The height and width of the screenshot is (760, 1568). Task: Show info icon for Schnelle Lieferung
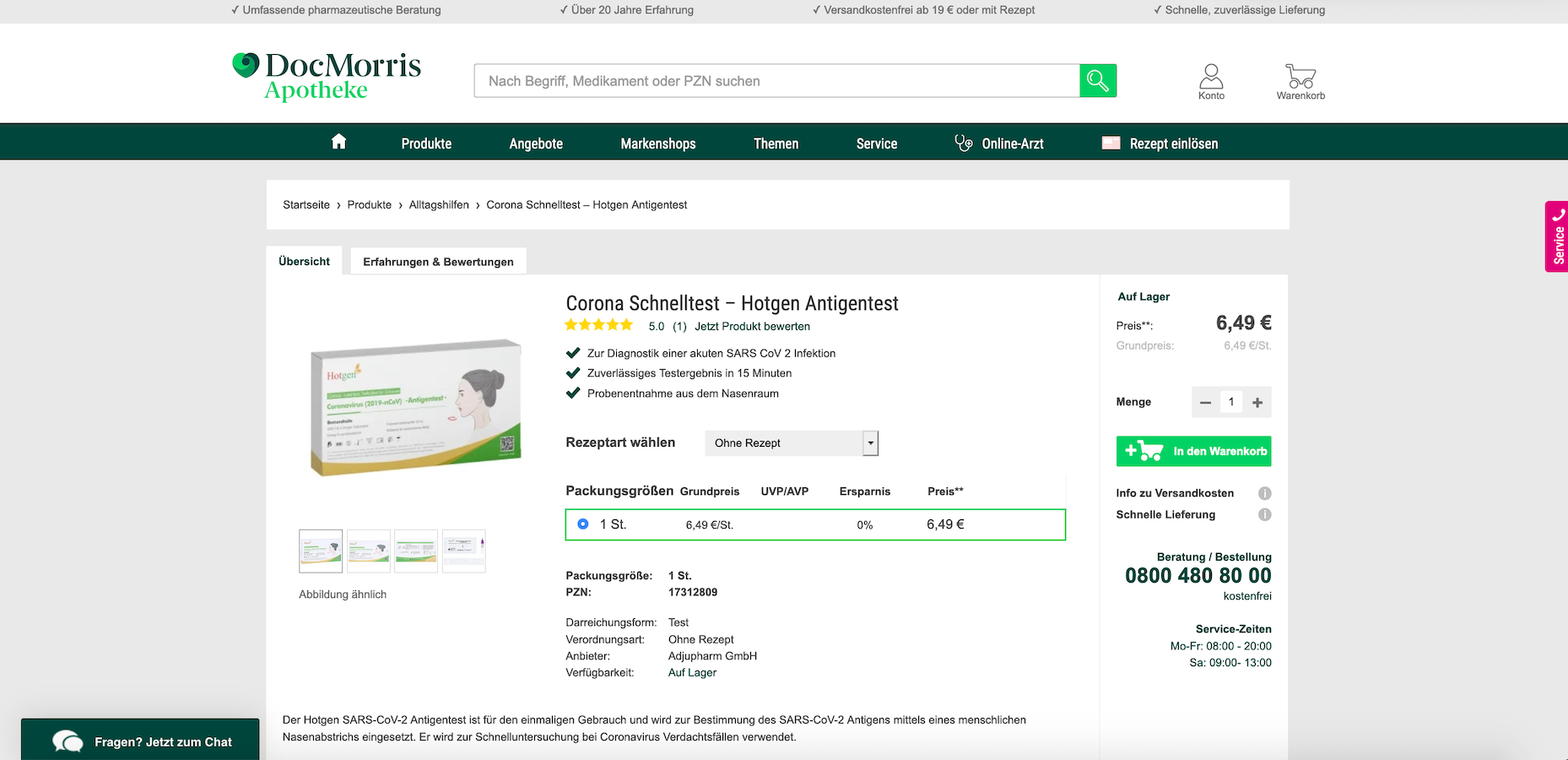tap(1264, 514)
